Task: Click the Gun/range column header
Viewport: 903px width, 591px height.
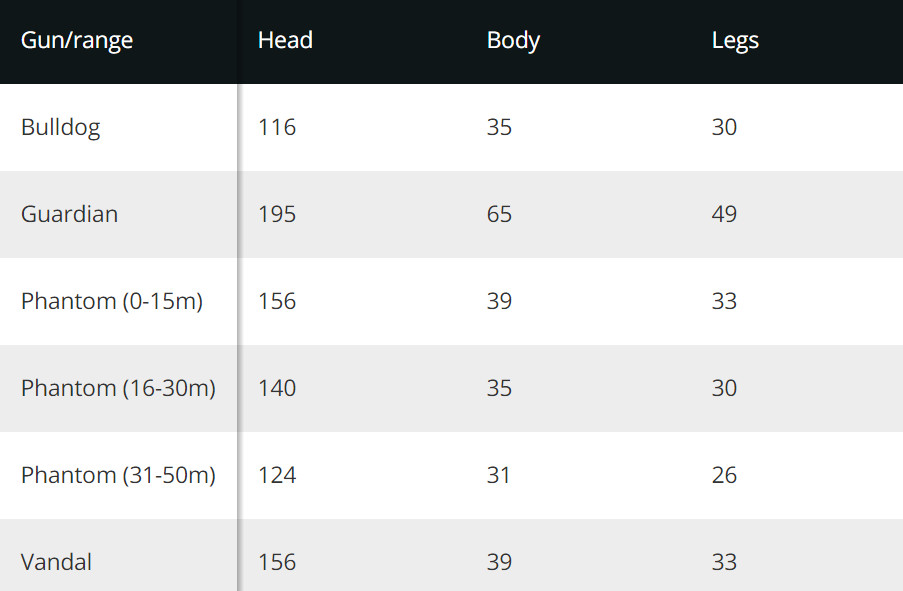Action: (77, 40)
